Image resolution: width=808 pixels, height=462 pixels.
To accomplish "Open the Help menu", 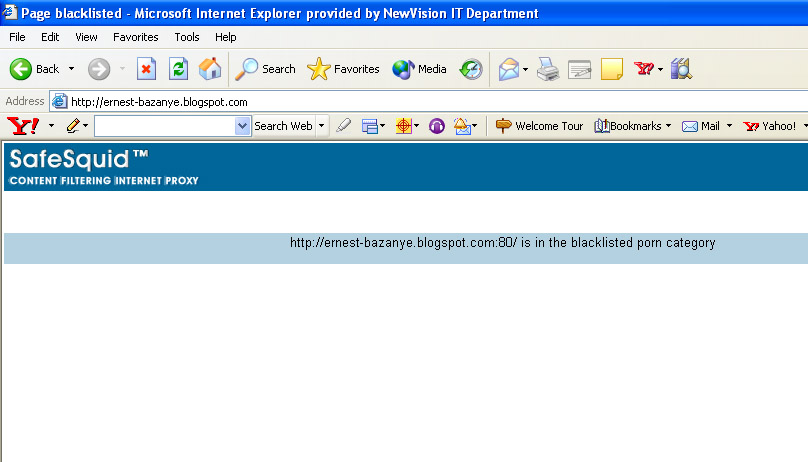I will click(225, 37).
